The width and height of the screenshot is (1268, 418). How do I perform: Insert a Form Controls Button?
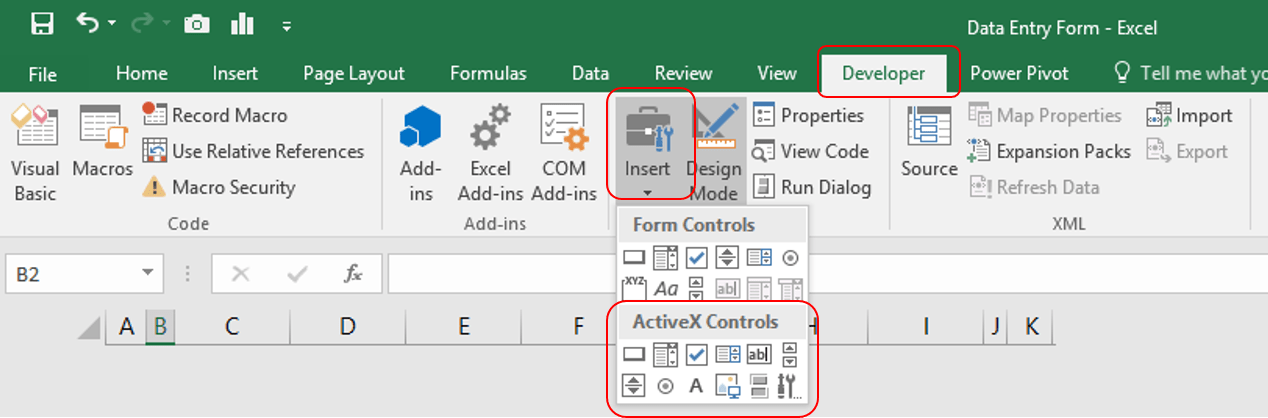coord(635,258)
